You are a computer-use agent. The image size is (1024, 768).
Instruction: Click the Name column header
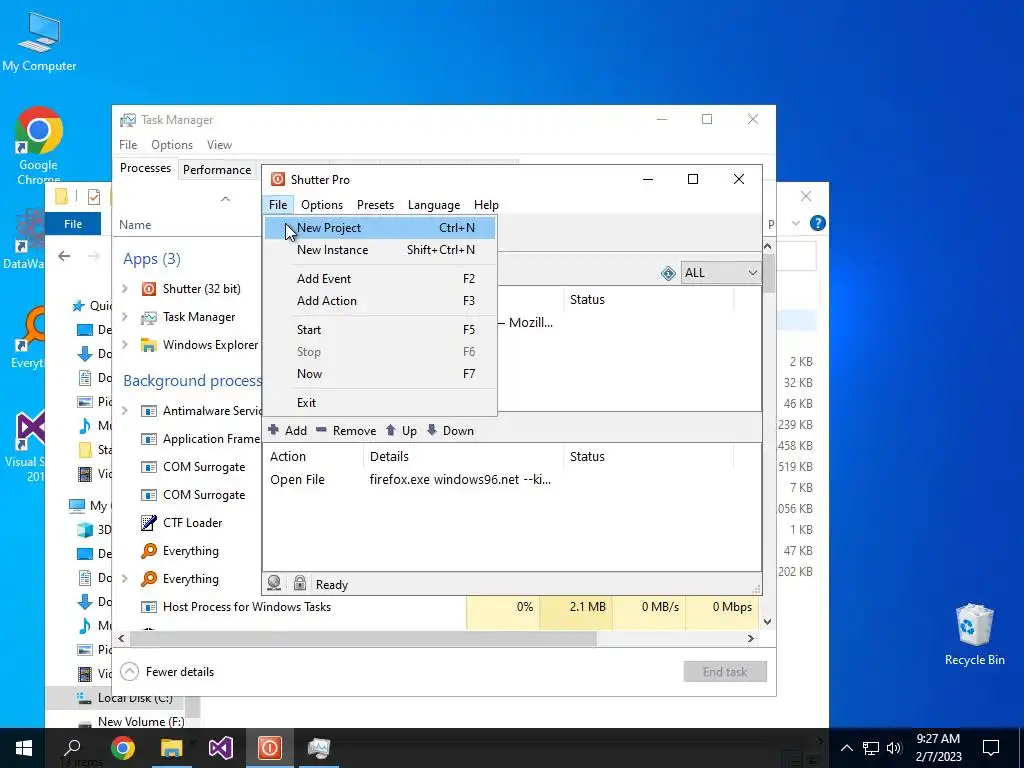pyautogui.click(x=135, y=225)
